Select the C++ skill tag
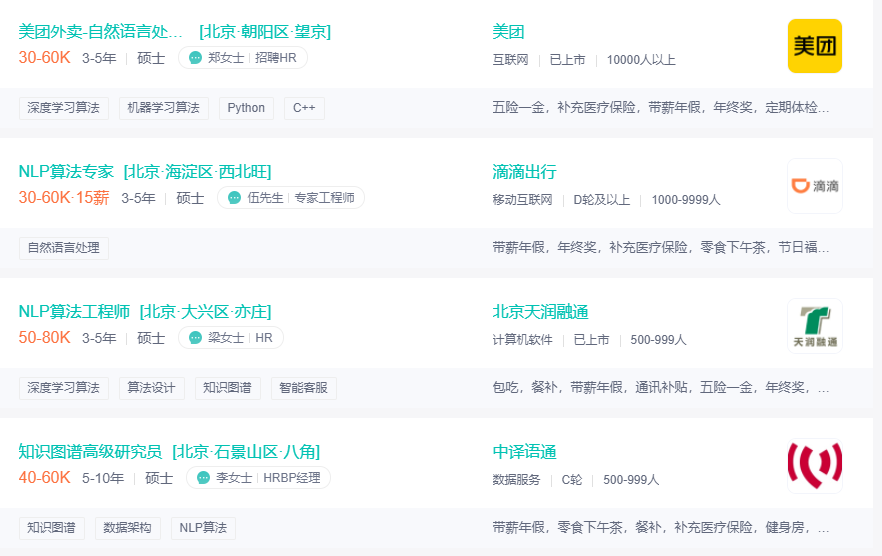The width and height of the screenshot is (882, 556). click(x=304, y=108)
